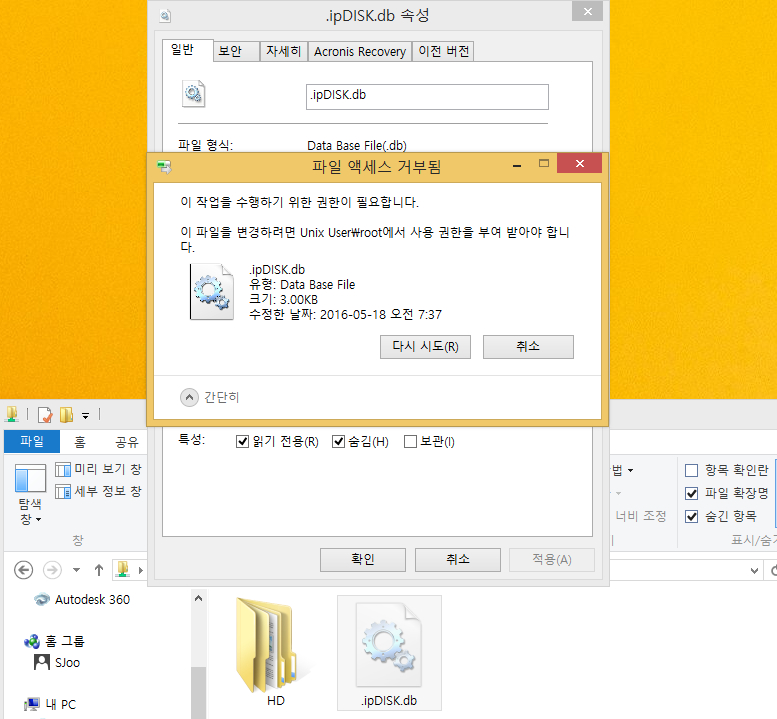The image size is (777, 719).
Task: Switch to the 공유 ribbon tab
Action: point(126,442)
